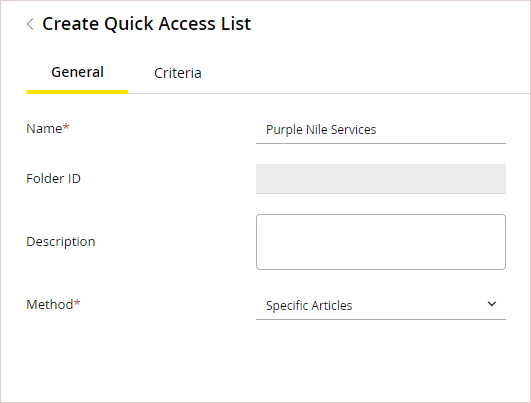Expand Method list via the chevron arrow
Image resolution: width=531 pixels, height=403 pixels.
coord(492,304)
